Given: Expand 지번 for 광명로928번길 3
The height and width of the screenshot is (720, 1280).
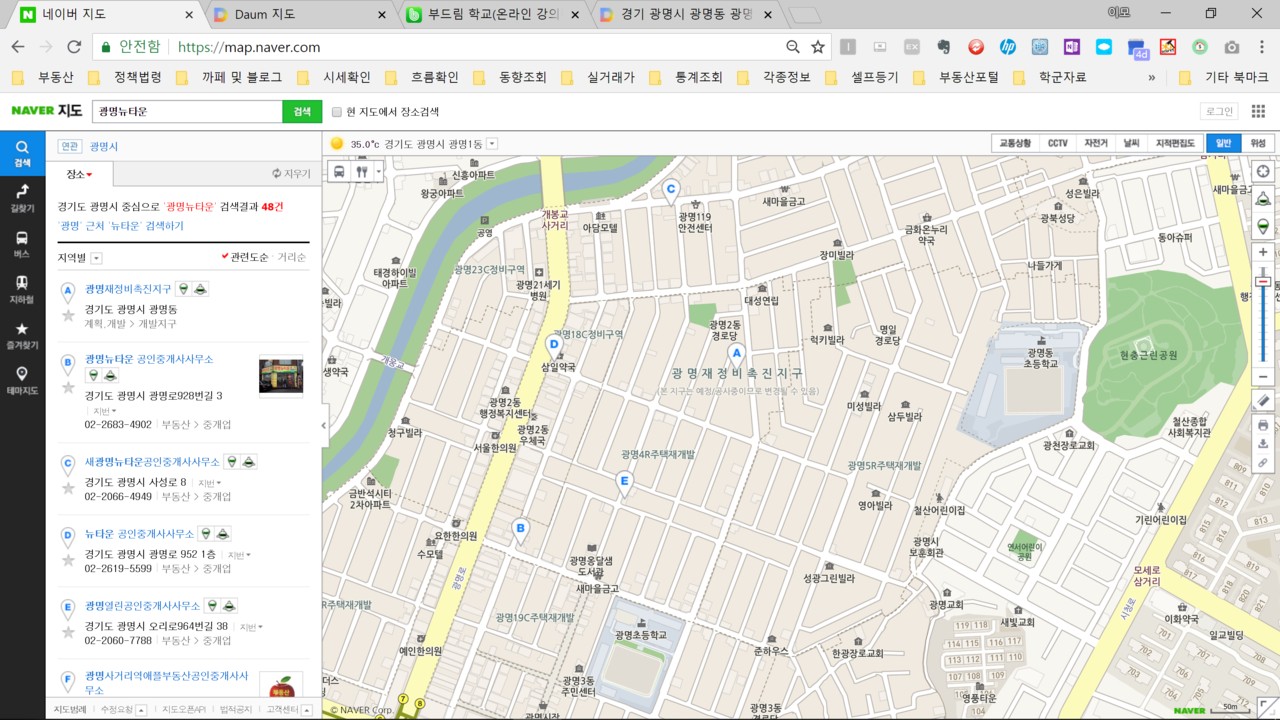Looking at the screenshot, I should click(x=104, y=411).
